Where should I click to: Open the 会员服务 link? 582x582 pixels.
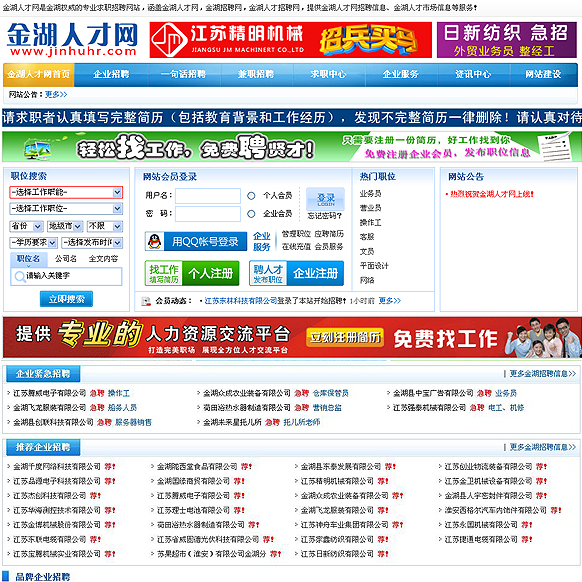point(329,247)
